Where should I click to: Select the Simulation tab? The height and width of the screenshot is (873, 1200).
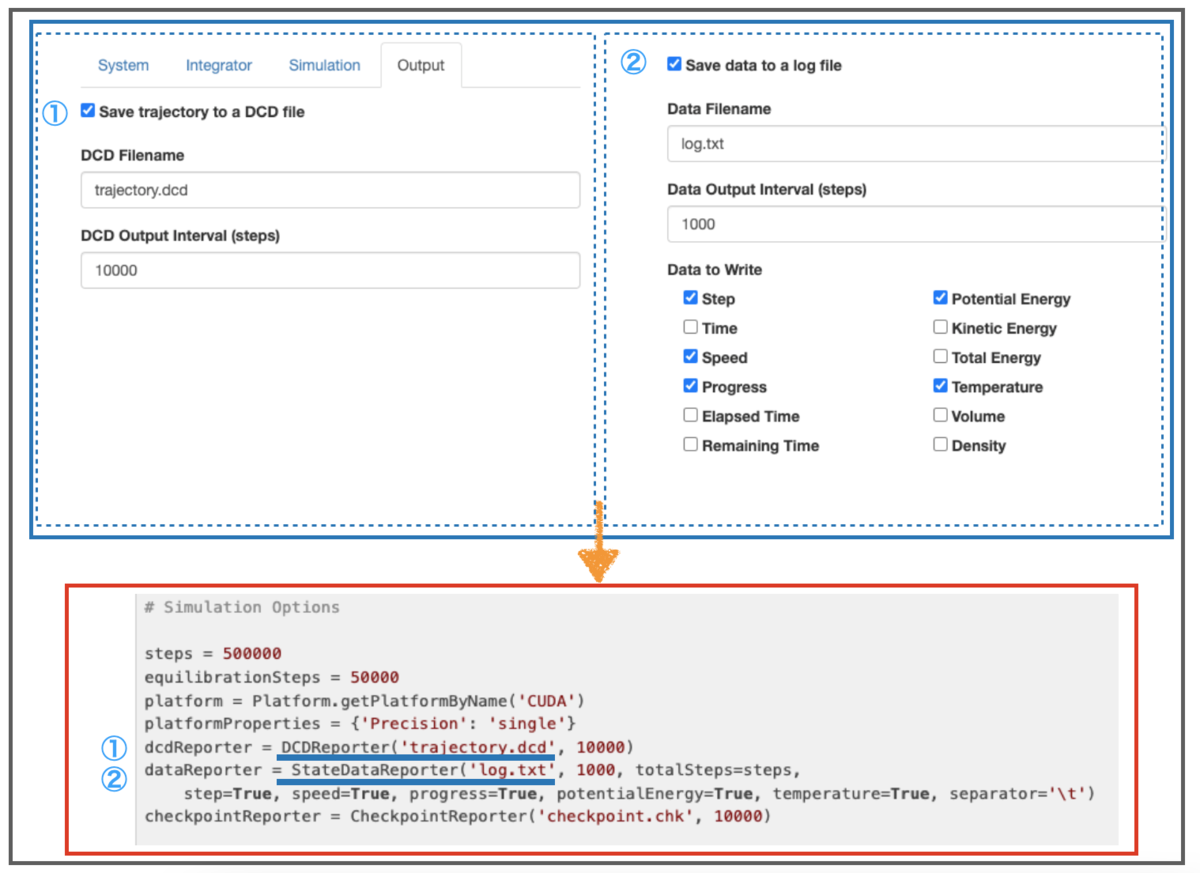tap(324, 66)
